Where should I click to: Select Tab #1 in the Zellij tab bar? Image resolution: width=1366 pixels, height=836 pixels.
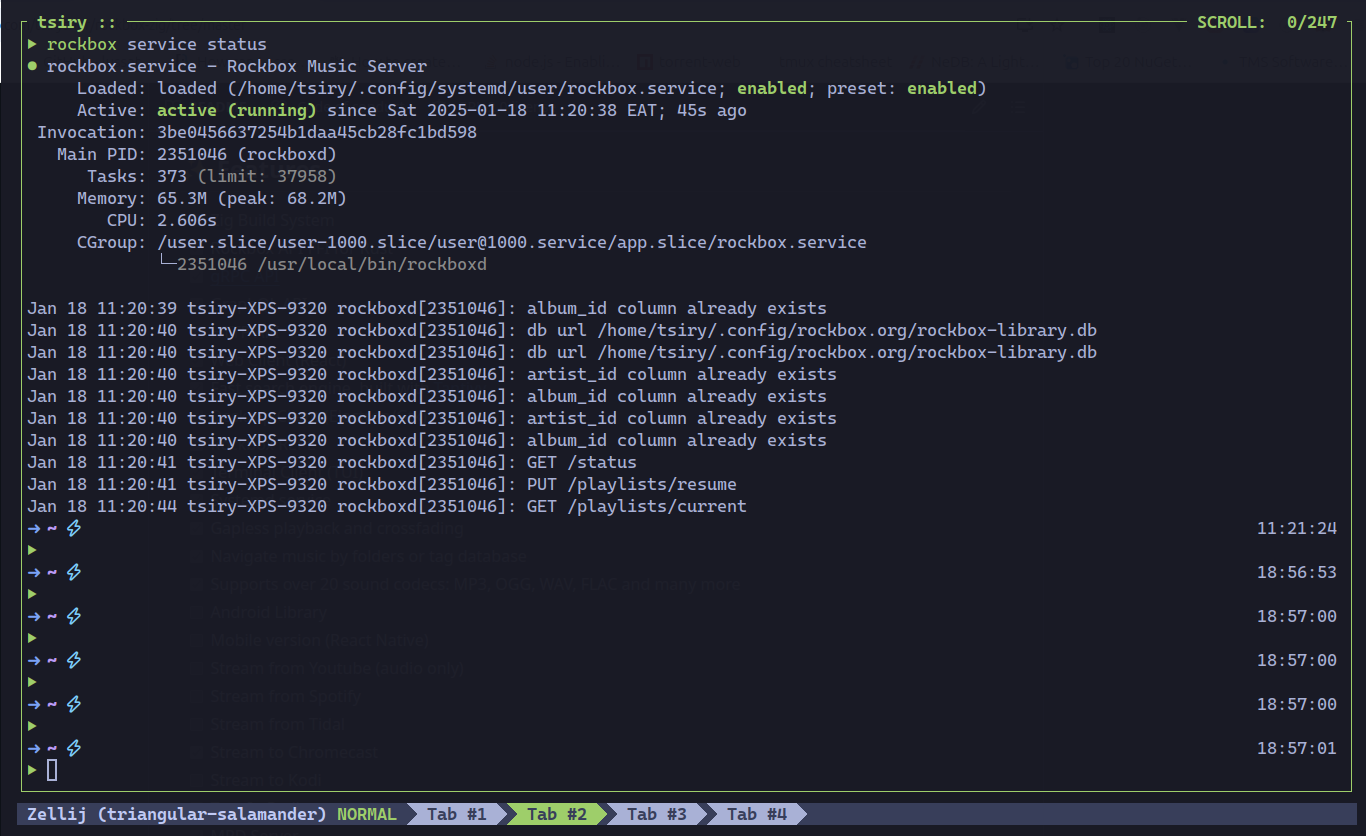(x=455, y=814)
